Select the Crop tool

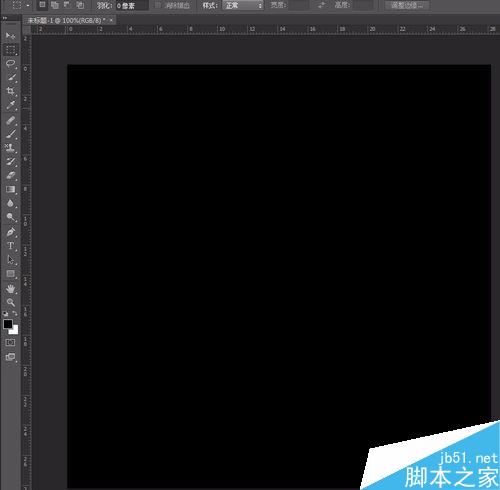(x=10, y=91)
